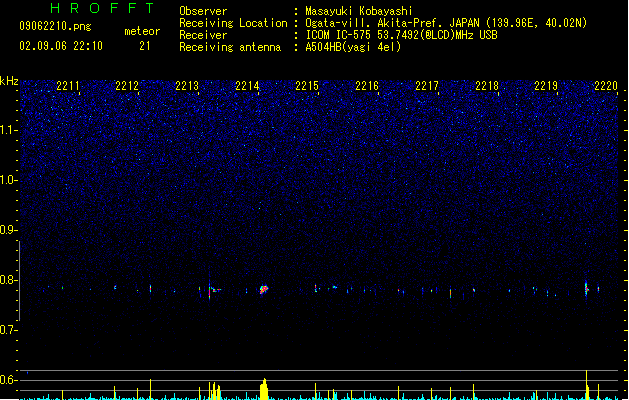Click the ICOM IC-575 receiver text

402,35
